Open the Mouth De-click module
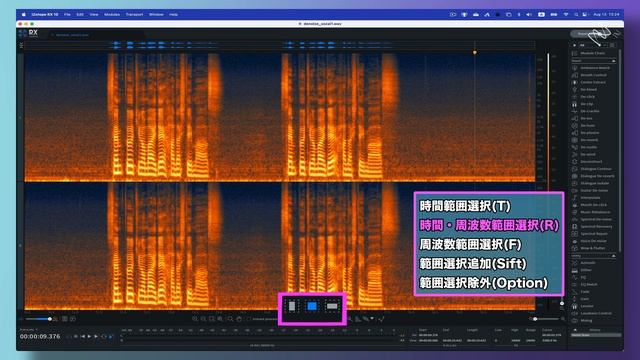Viewport: 640px width, 360px height. point(593,205)
